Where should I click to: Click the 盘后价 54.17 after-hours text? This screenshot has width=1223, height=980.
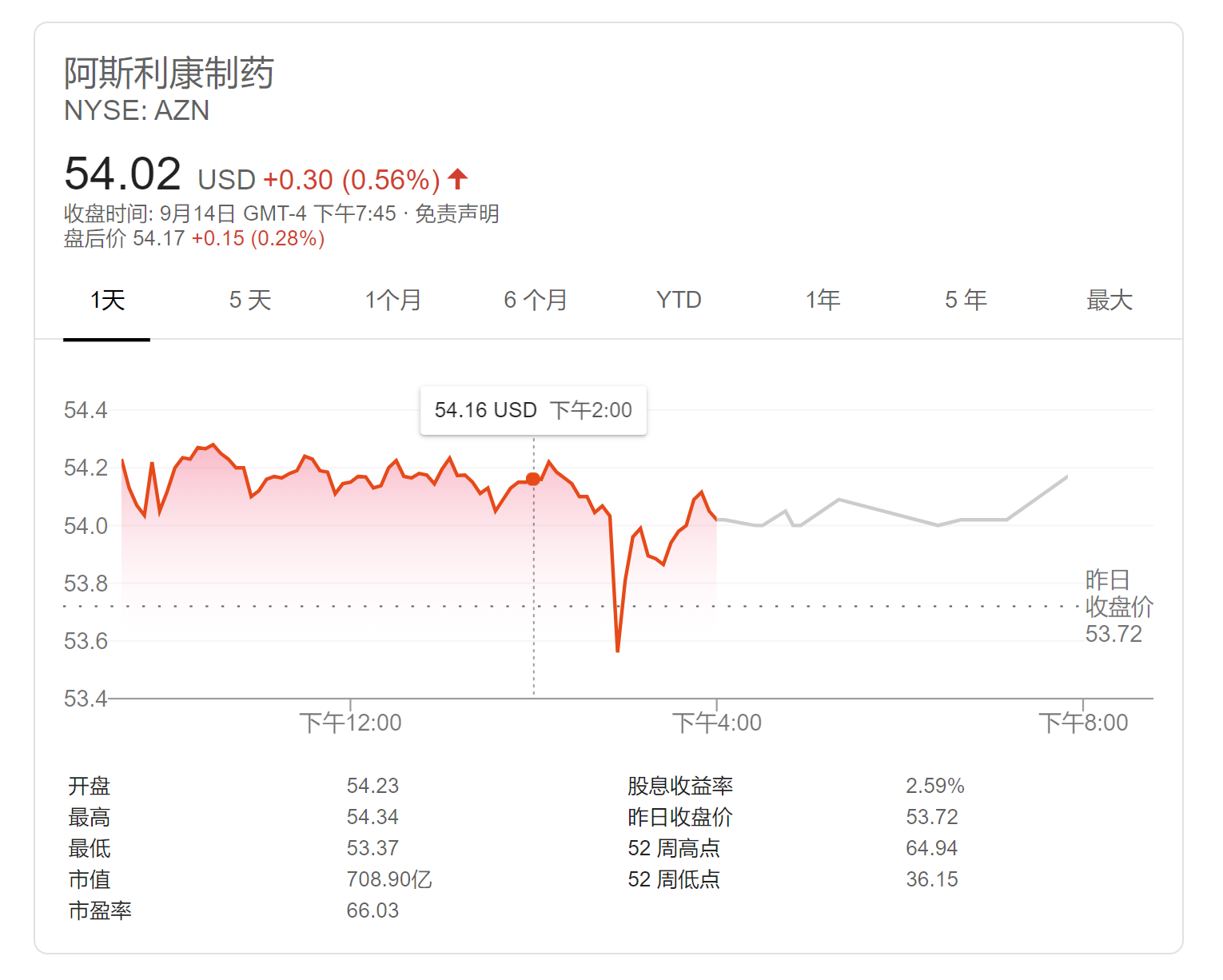pos(124,239)
